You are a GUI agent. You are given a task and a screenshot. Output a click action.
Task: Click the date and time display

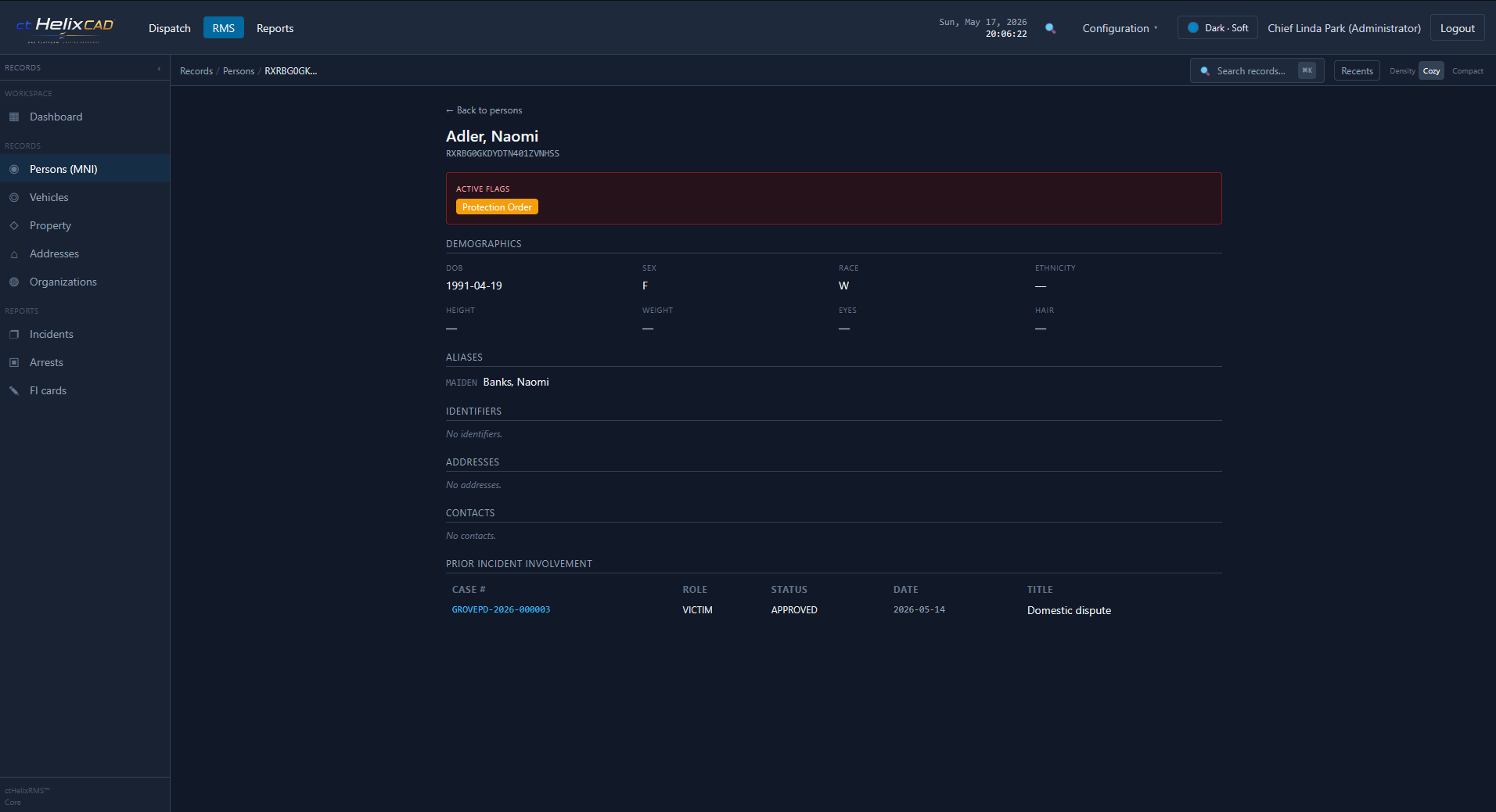(x=983, y=28)
